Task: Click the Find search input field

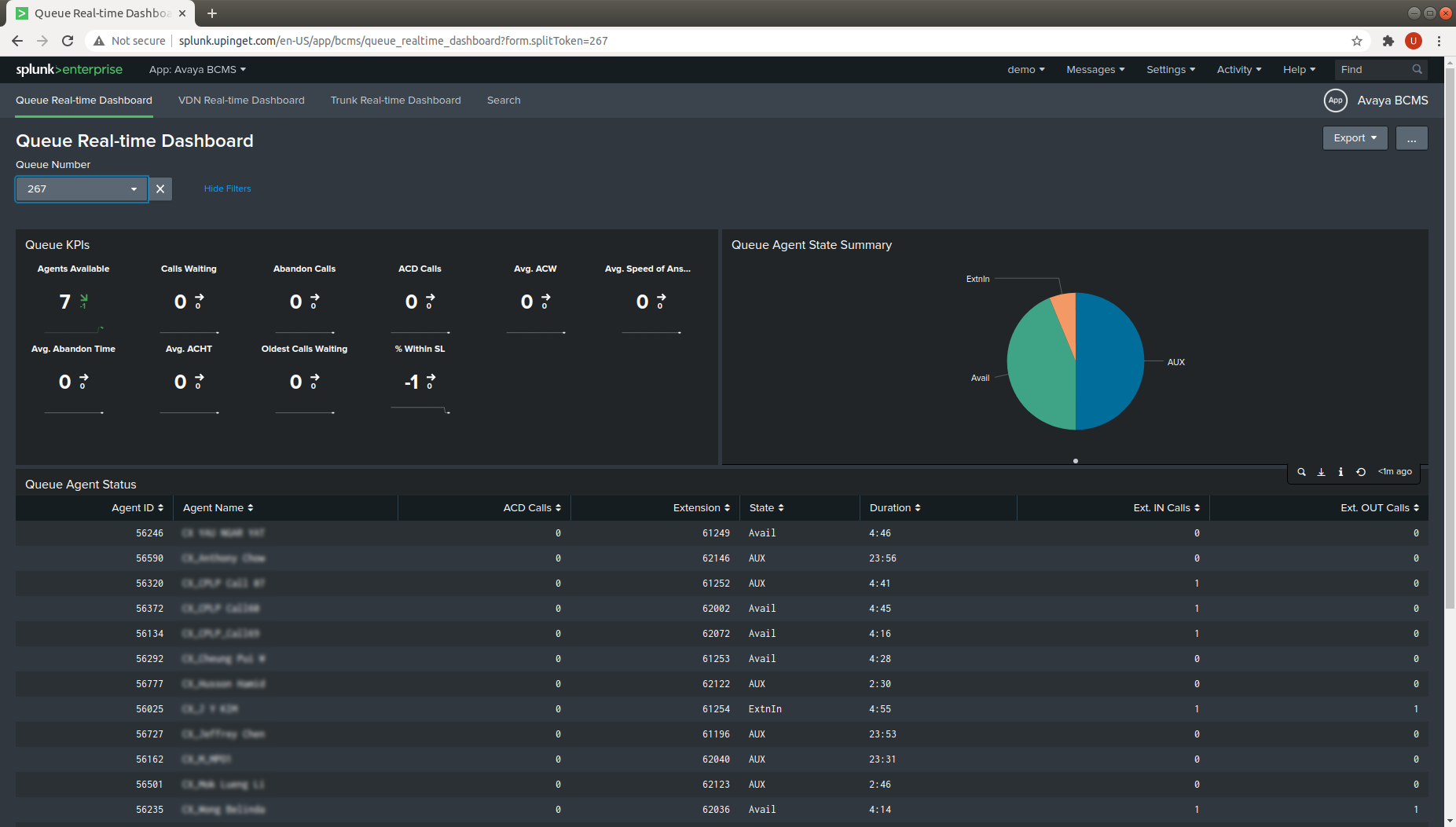Action: tap(1375, 69)
